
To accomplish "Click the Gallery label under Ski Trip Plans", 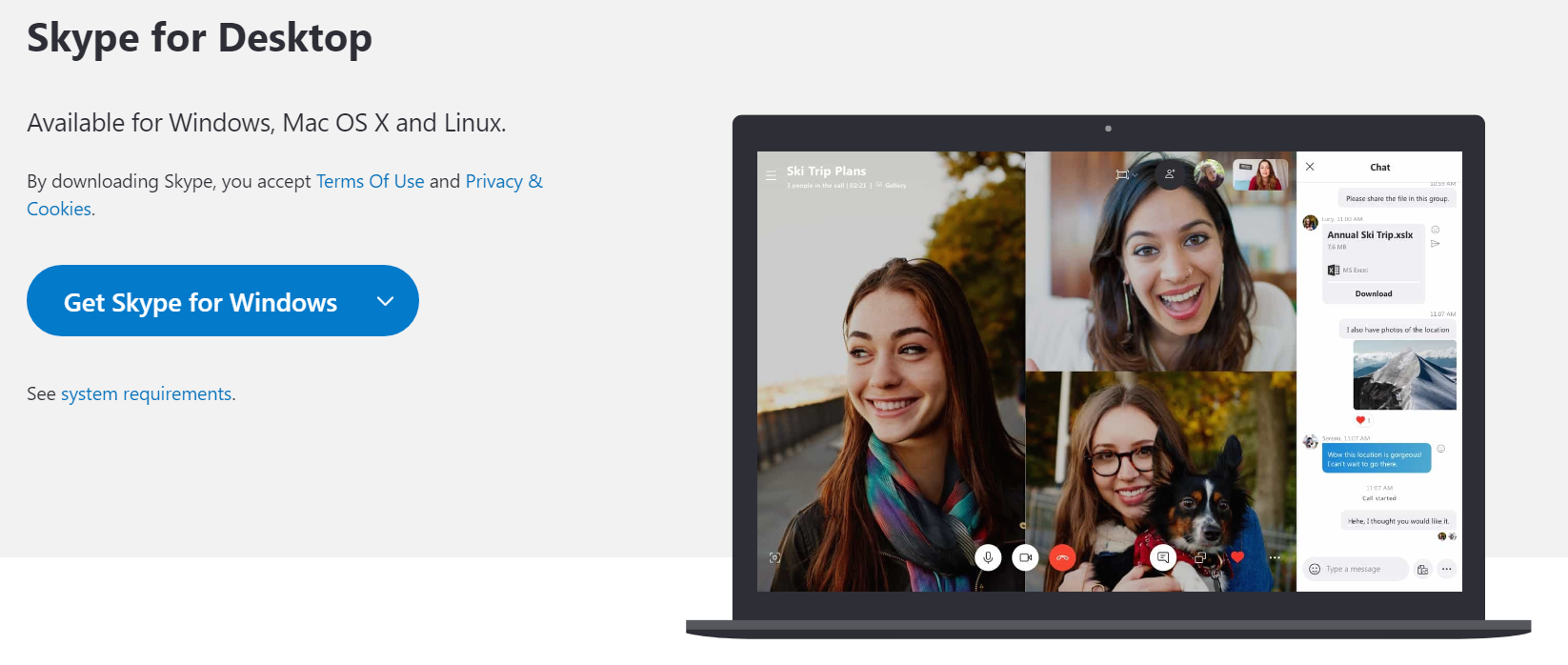I will 895,186.
